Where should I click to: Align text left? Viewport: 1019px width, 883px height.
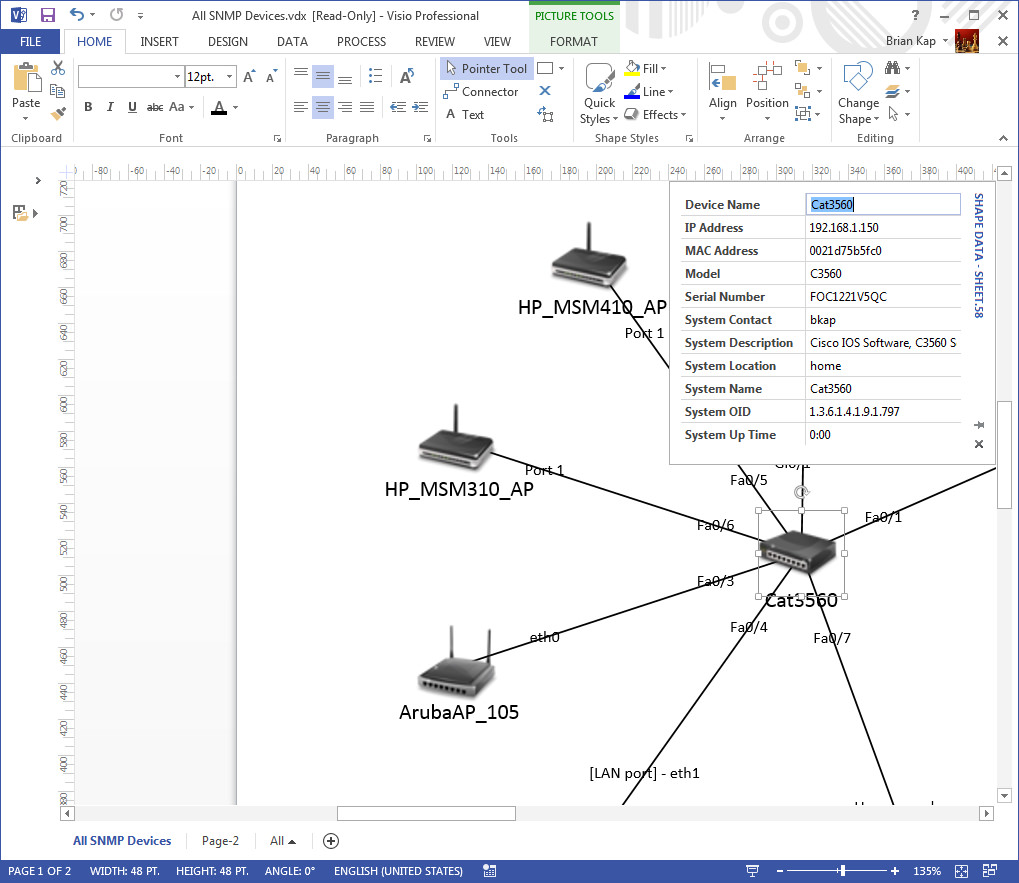click(x=300, y=107)
